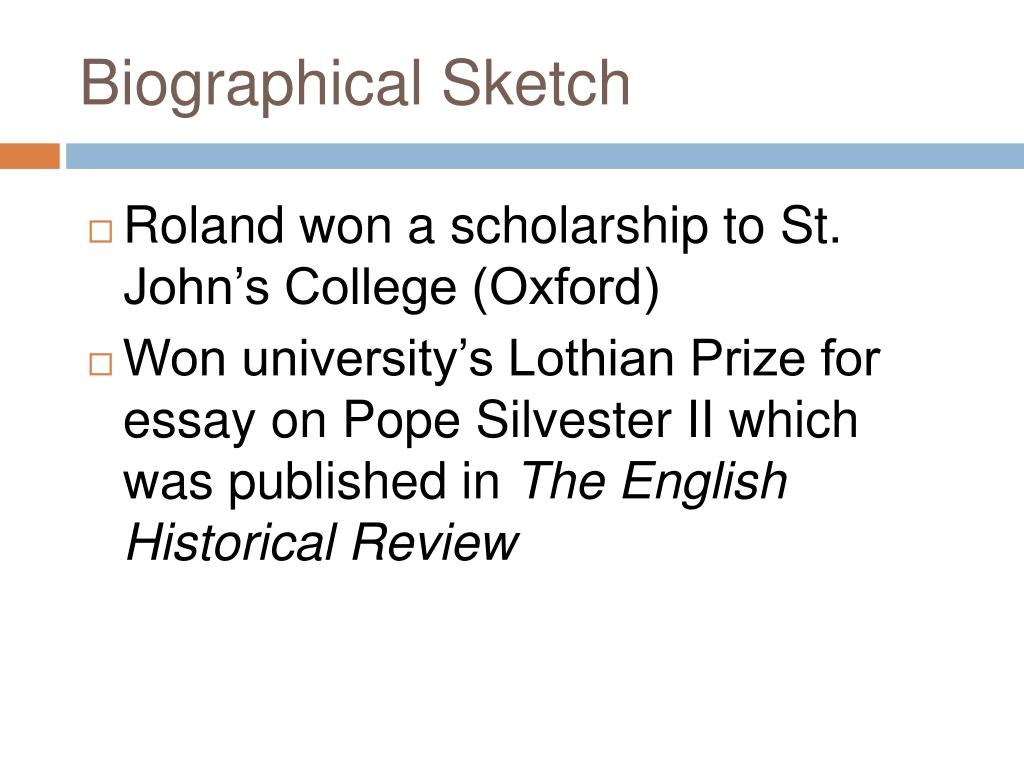The image size is (1024, 768).
Task: Click the word university's
Action: pos(368,359)
